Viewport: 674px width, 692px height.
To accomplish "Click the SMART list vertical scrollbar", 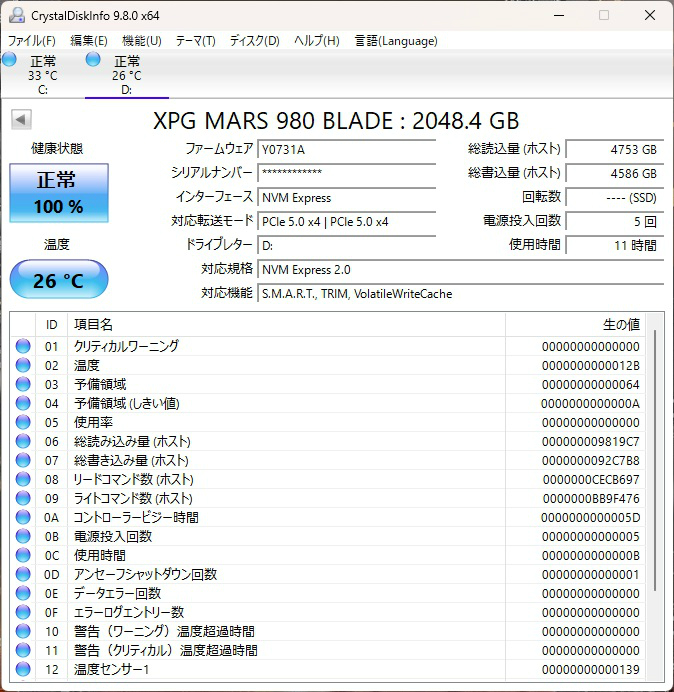I will pyautogui.click(x=655, y=460).
